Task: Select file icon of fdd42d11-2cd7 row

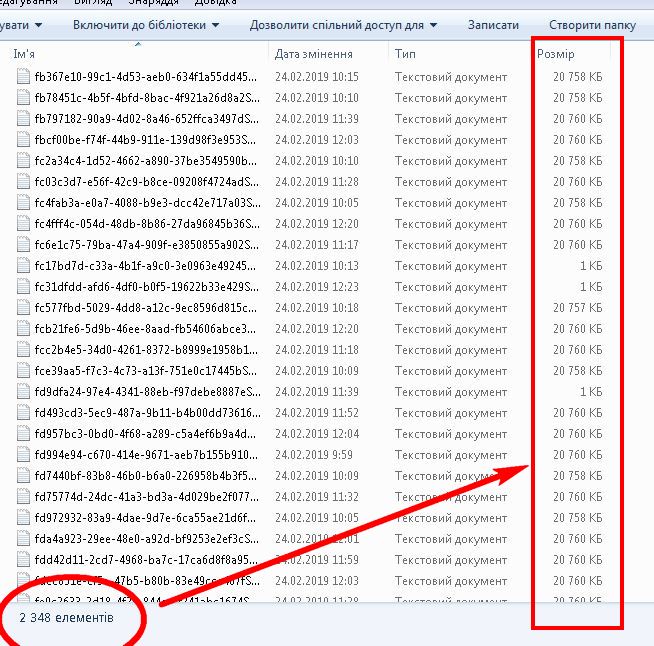Action: tap(23, 560)
